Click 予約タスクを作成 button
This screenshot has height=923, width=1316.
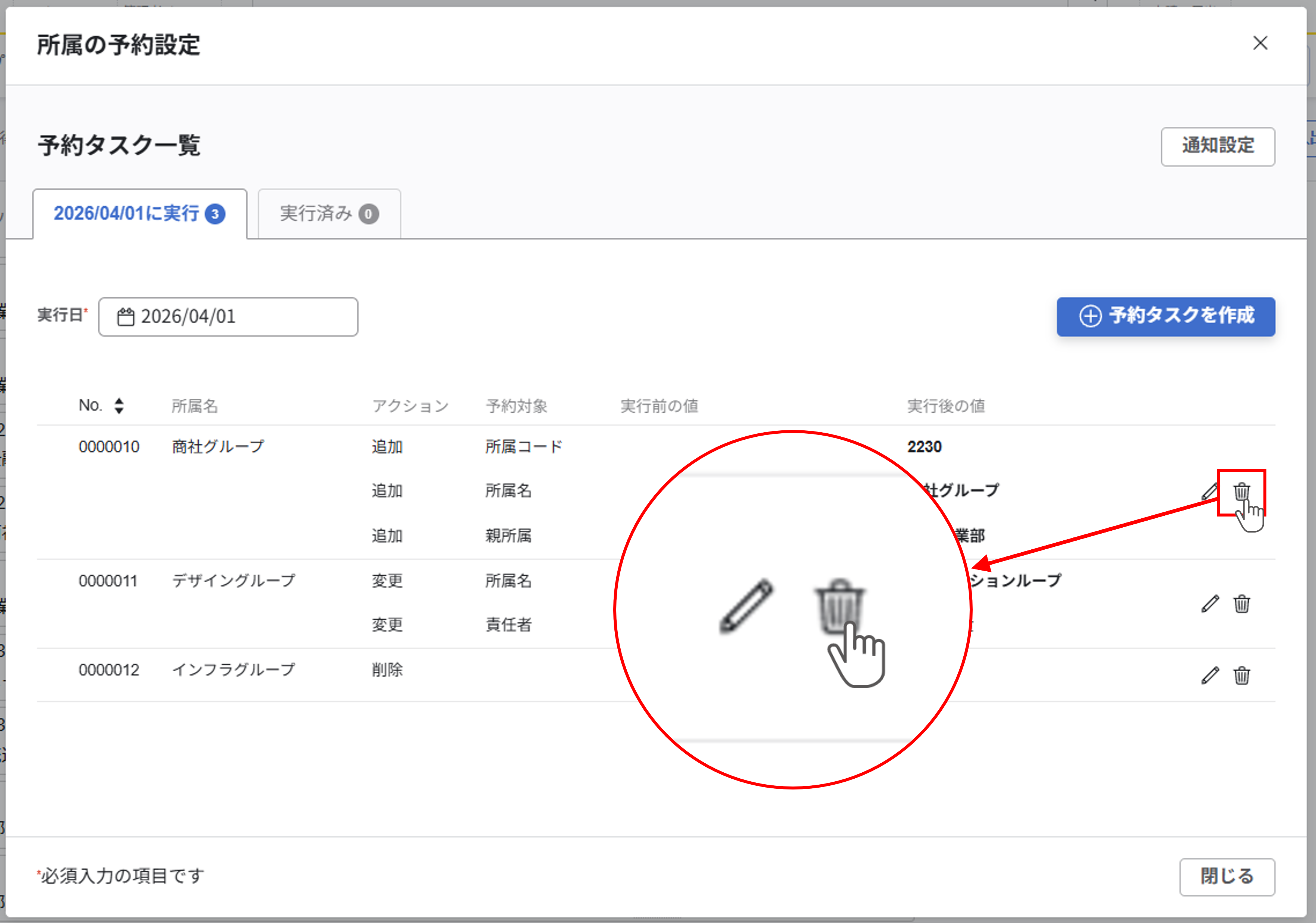tap(1166, 316)
